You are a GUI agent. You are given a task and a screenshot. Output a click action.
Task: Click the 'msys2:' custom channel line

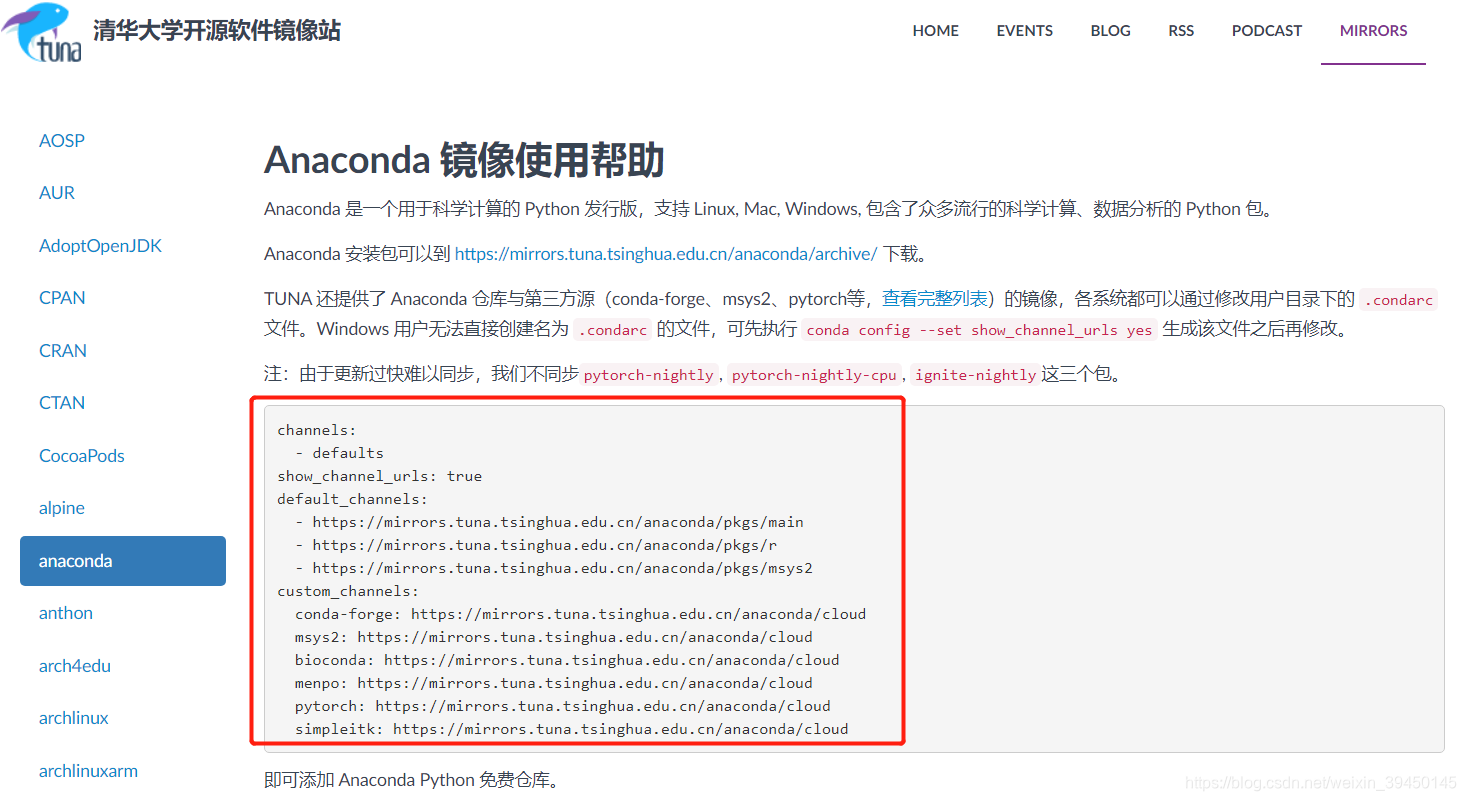pyautogui.click(x=554, y=637)
